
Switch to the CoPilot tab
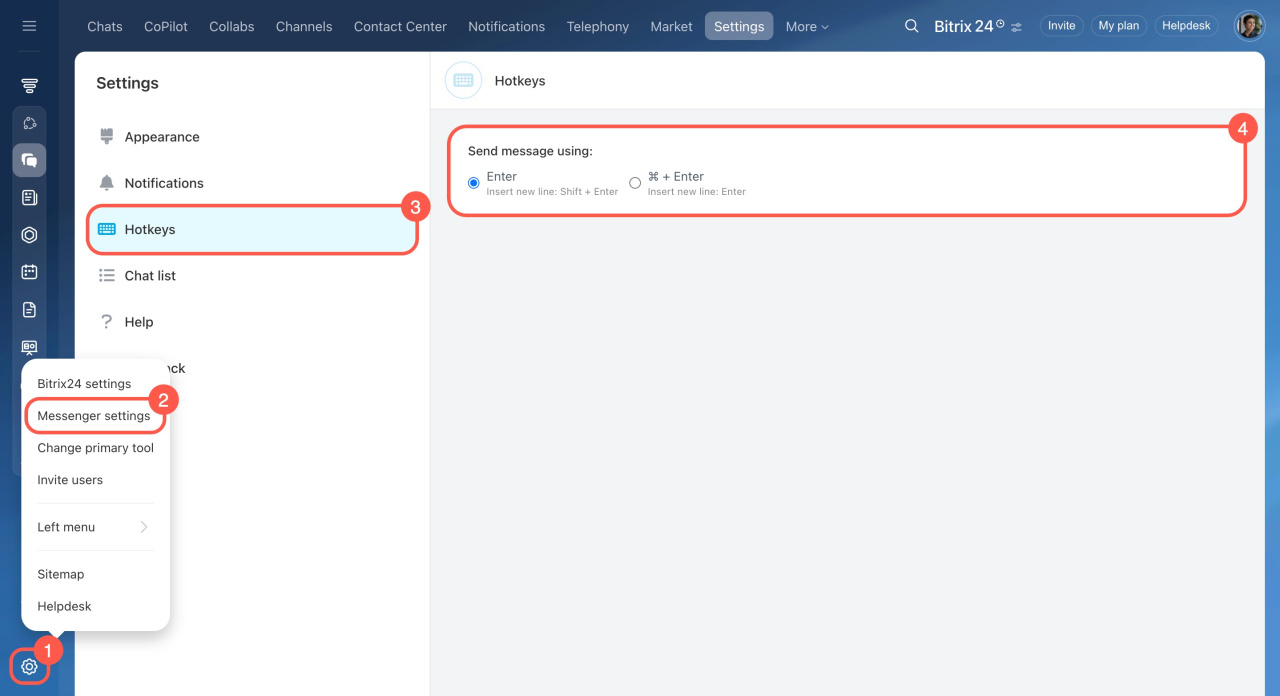point(166,27)
